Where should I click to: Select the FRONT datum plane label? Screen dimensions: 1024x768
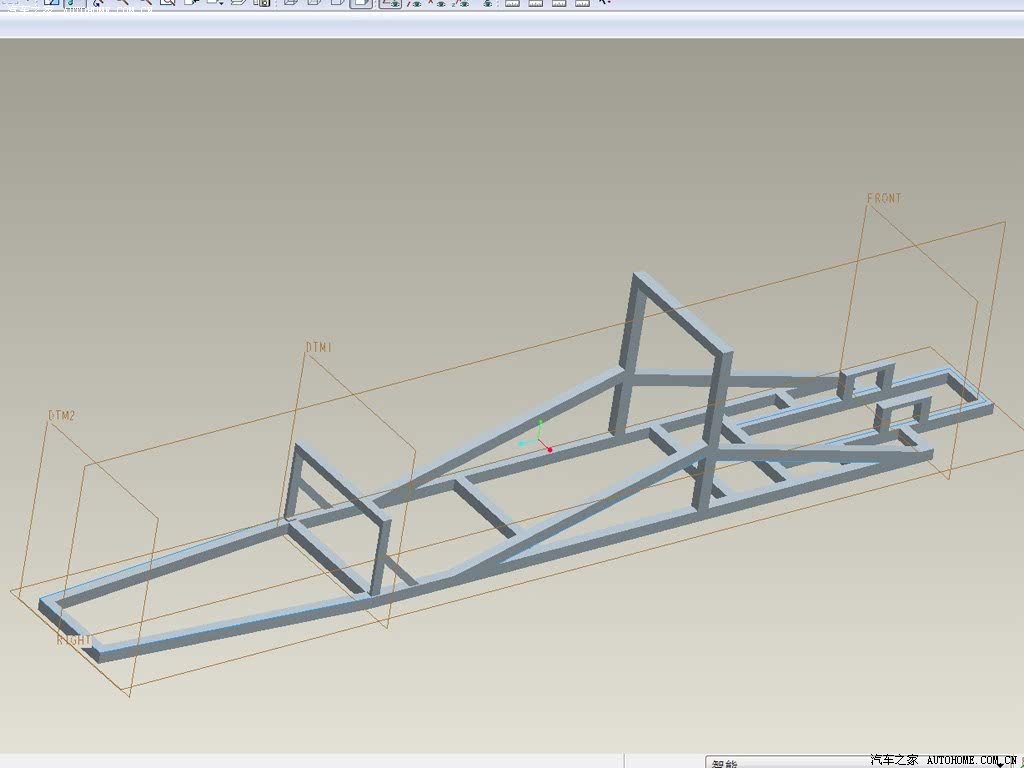coord(884,198)
